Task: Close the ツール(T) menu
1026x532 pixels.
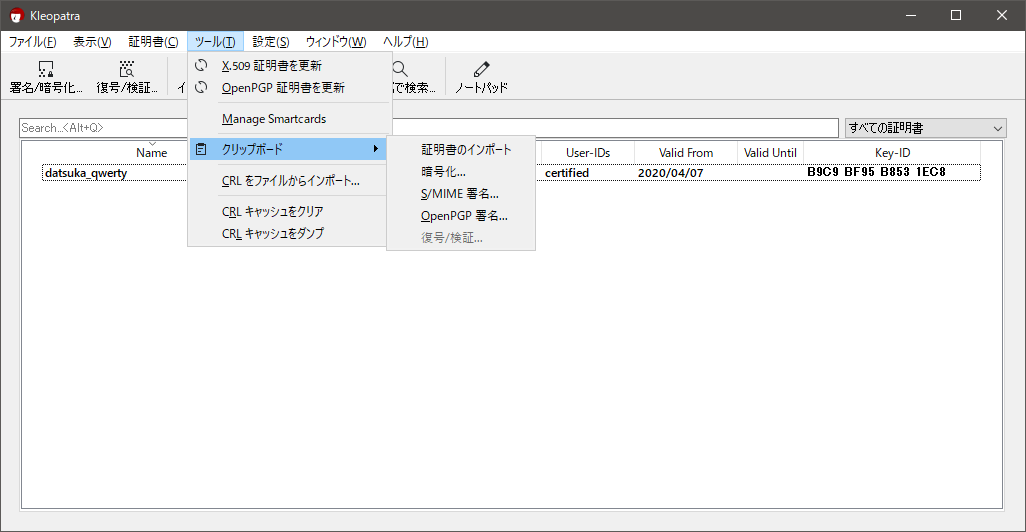Action: coord(215,42)
